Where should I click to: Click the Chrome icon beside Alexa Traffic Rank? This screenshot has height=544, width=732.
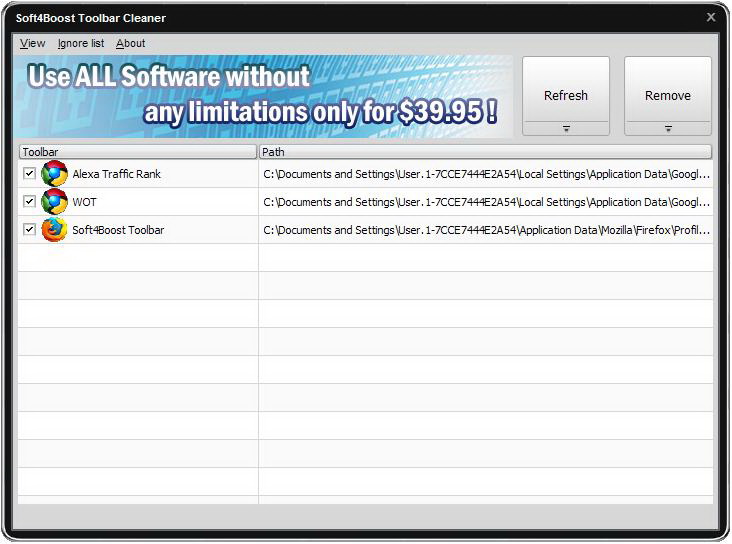[x=54, y=174]
